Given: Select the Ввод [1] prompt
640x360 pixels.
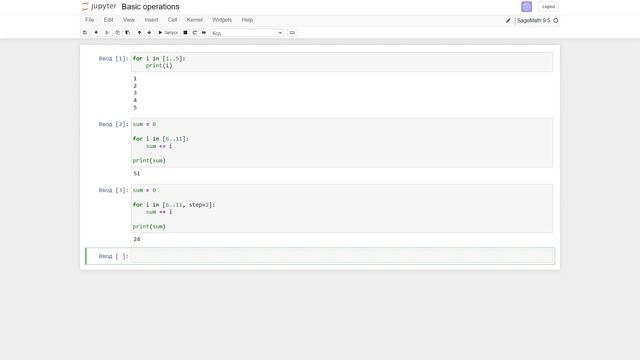Looking at the screenshot, I should (x=113, y=58).
